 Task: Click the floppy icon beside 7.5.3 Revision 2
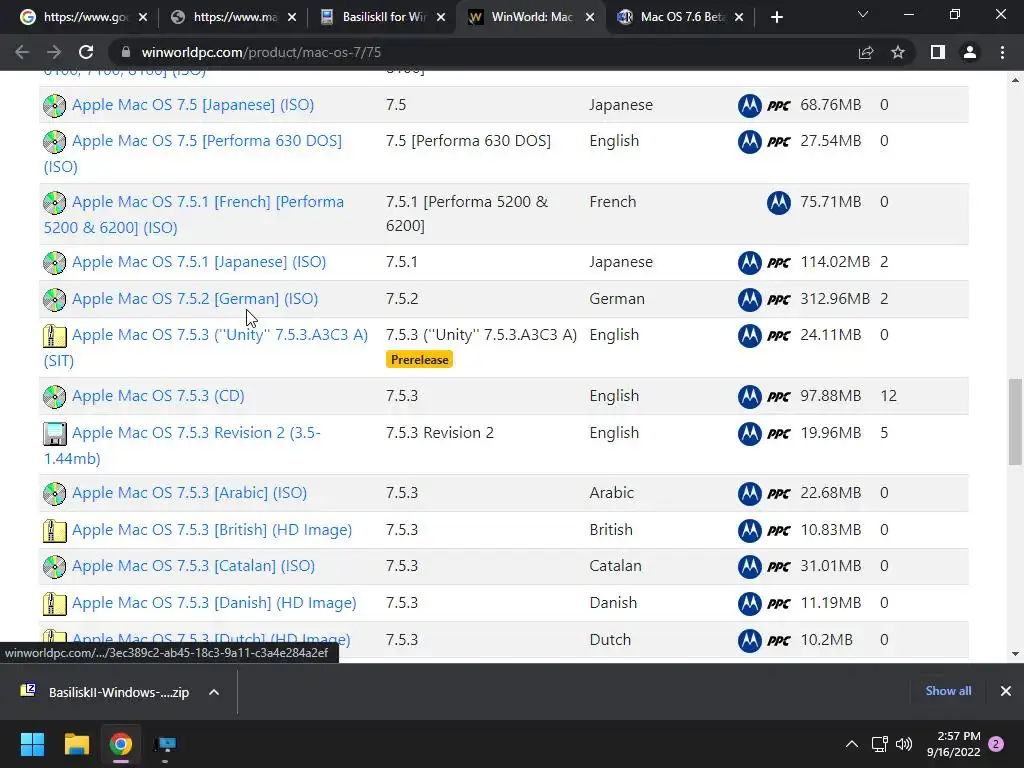[55, 434]
